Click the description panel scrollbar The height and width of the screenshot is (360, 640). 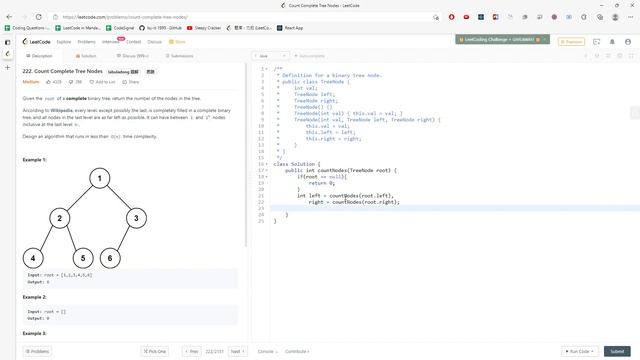point(246,155)
